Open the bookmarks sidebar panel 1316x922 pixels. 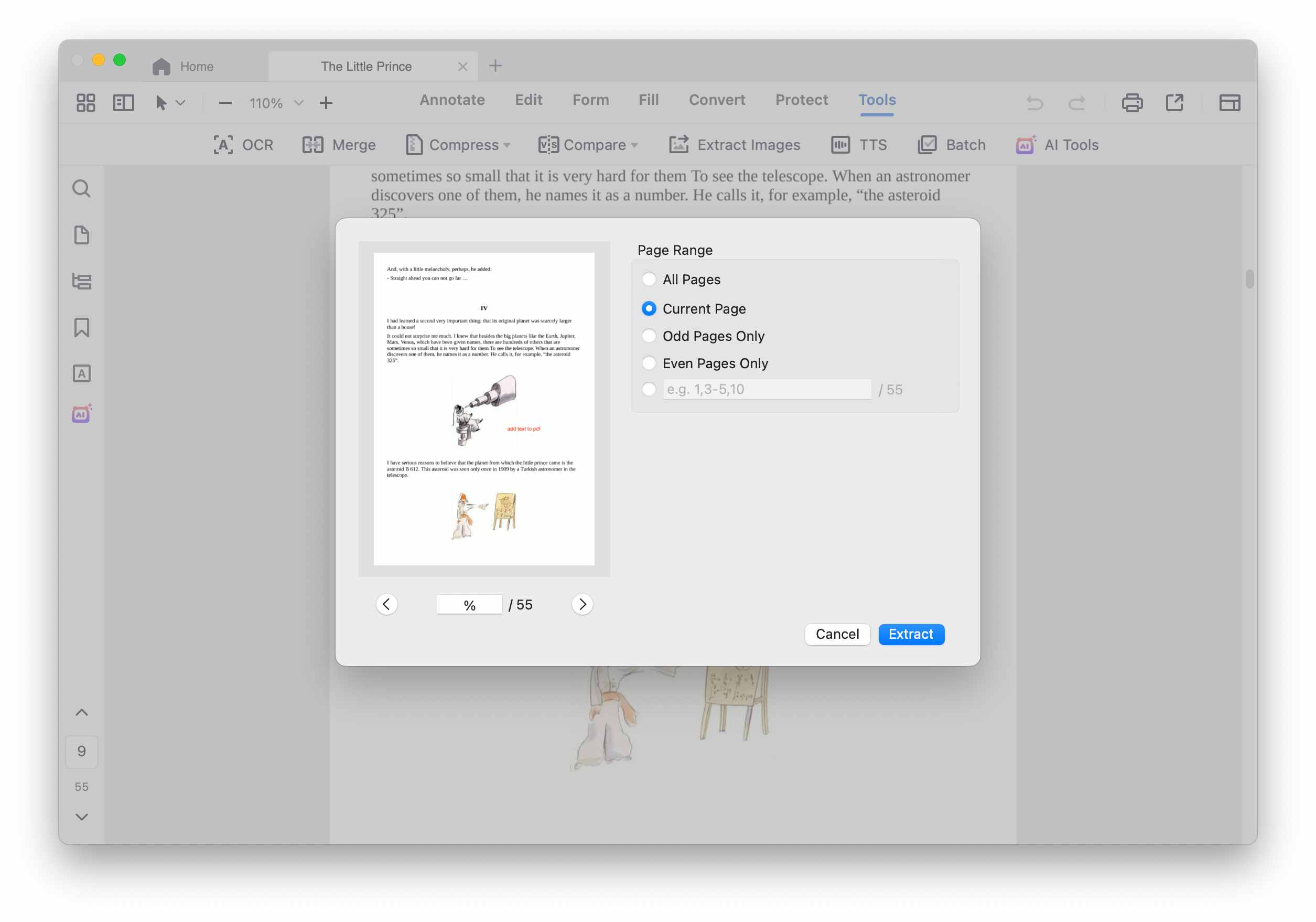pyautogui.click(x=81, y=328)
